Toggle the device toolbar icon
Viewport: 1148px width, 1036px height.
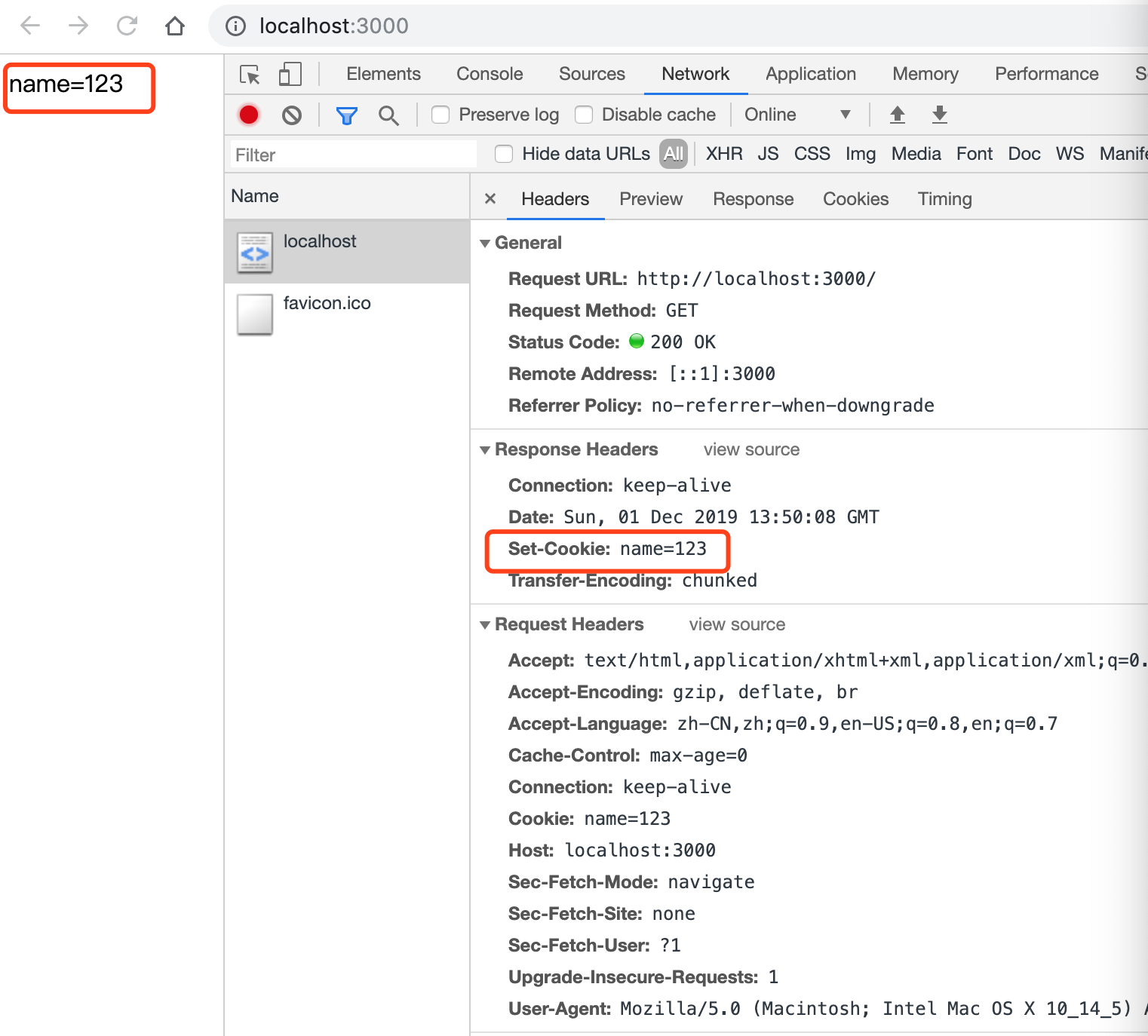coord(290,74)
